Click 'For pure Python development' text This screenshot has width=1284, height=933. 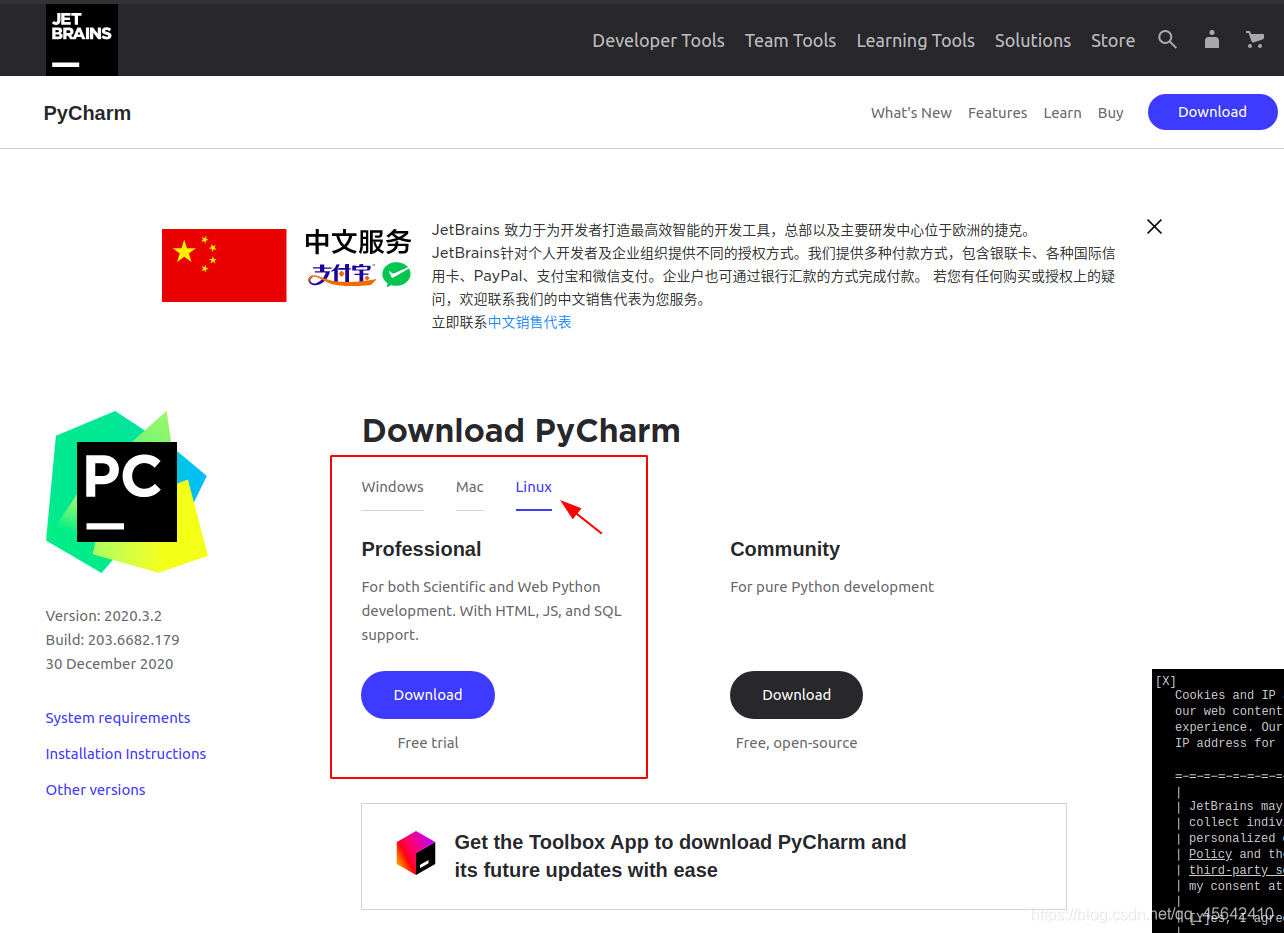click(832, 587)
